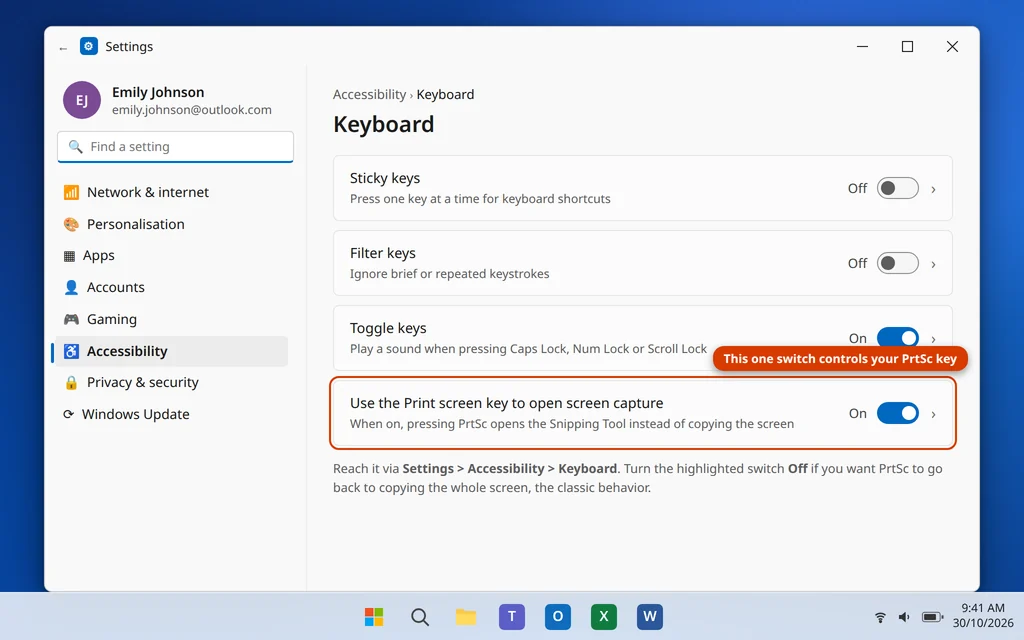
Task: Click the Windows Update refresh icon
Action: 68,414
